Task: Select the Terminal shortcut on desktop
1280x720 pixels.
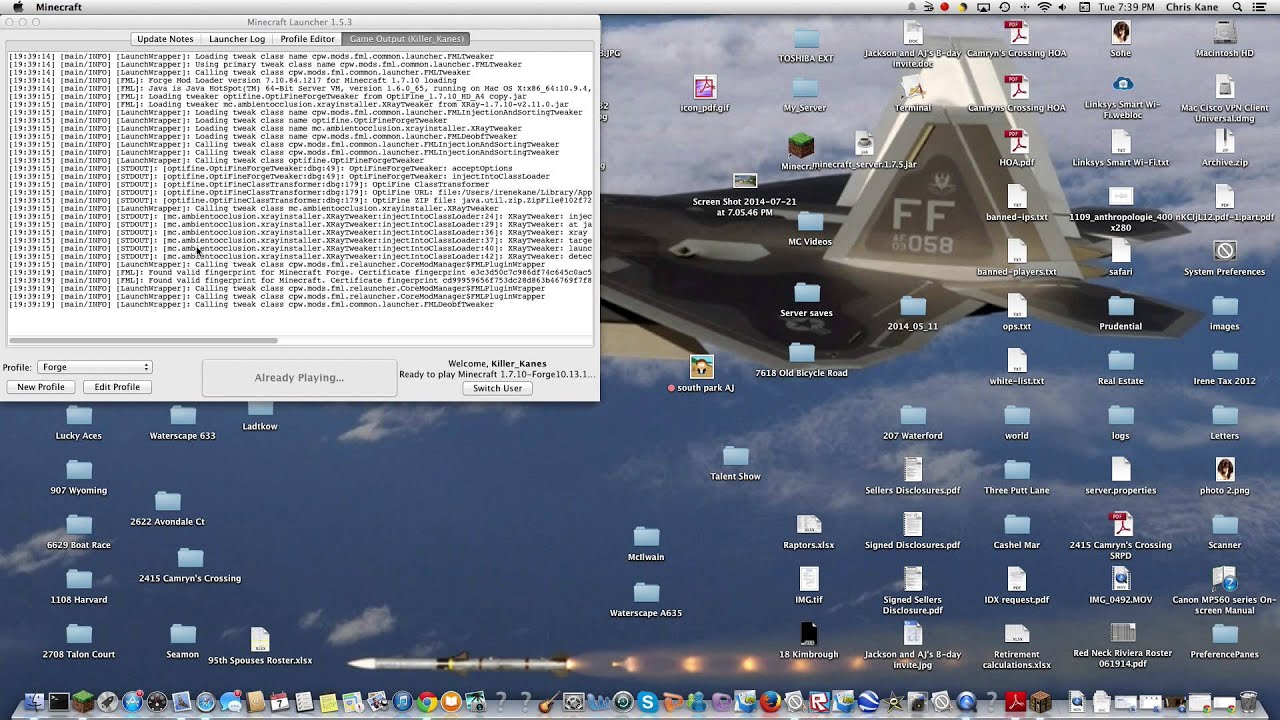Action: click(912, 94)
